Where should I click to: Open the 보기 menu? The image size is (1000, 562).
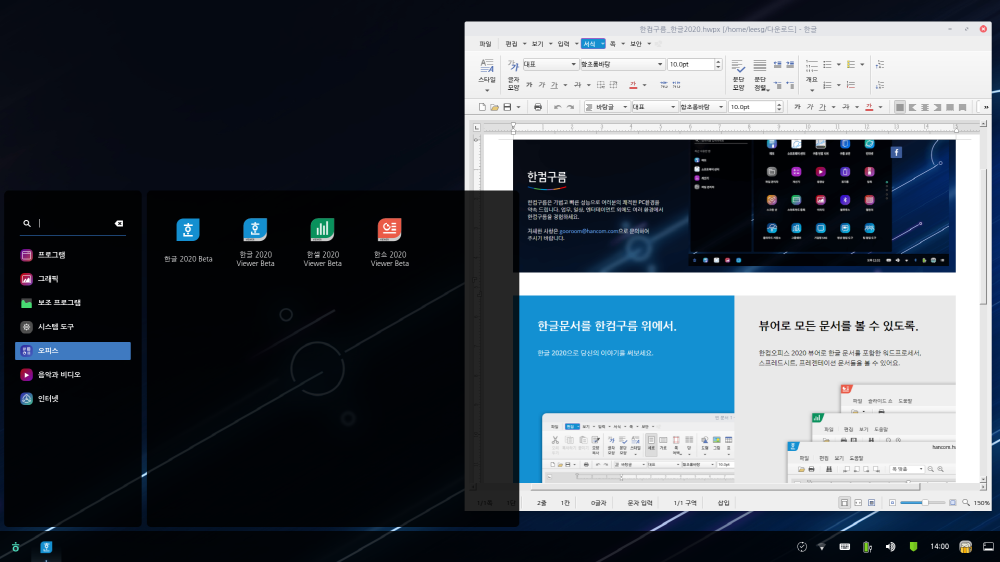(x=537, y=44)
